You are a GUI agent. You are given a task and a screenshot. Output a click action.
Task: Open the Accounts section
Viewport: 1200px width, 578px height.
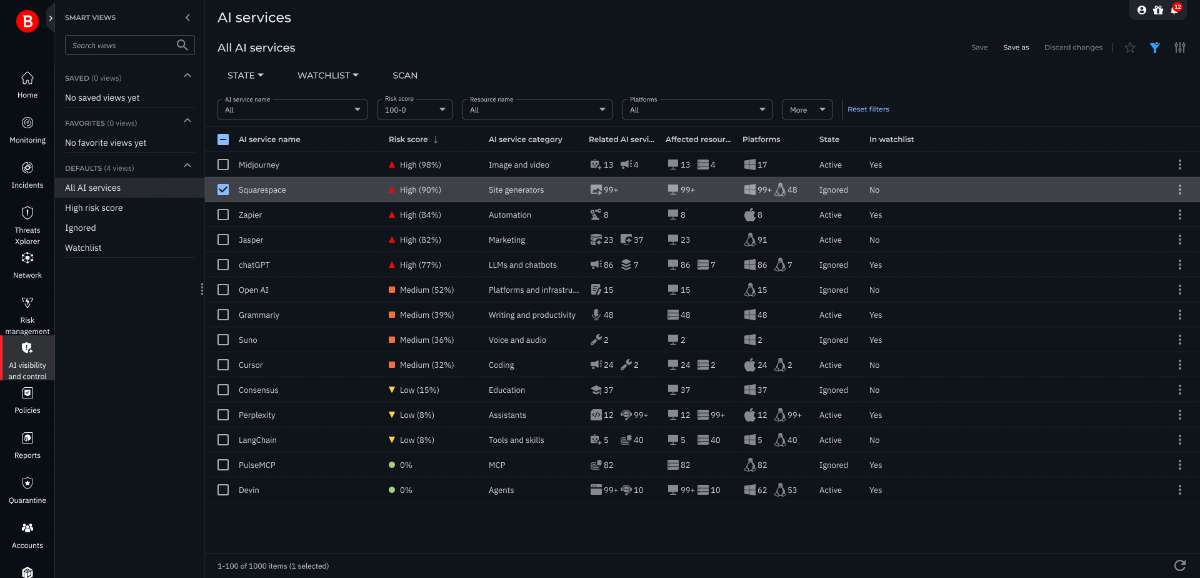click(27, 535)
